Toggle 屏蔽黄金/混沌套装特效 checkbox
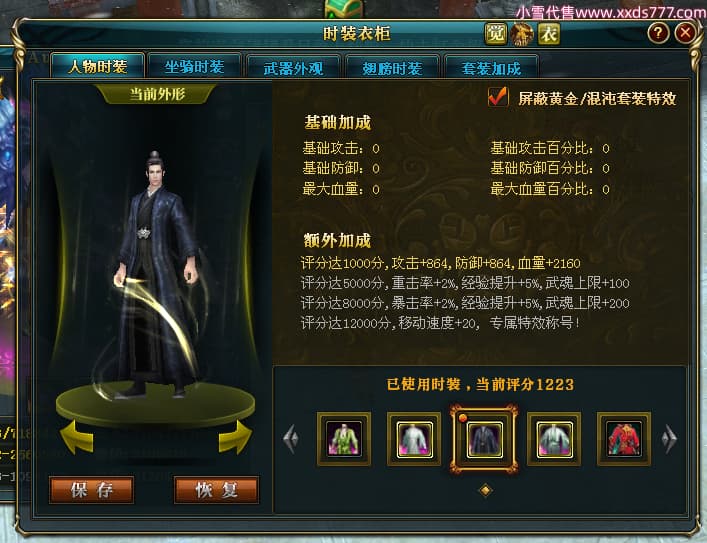 coord(498,97)
